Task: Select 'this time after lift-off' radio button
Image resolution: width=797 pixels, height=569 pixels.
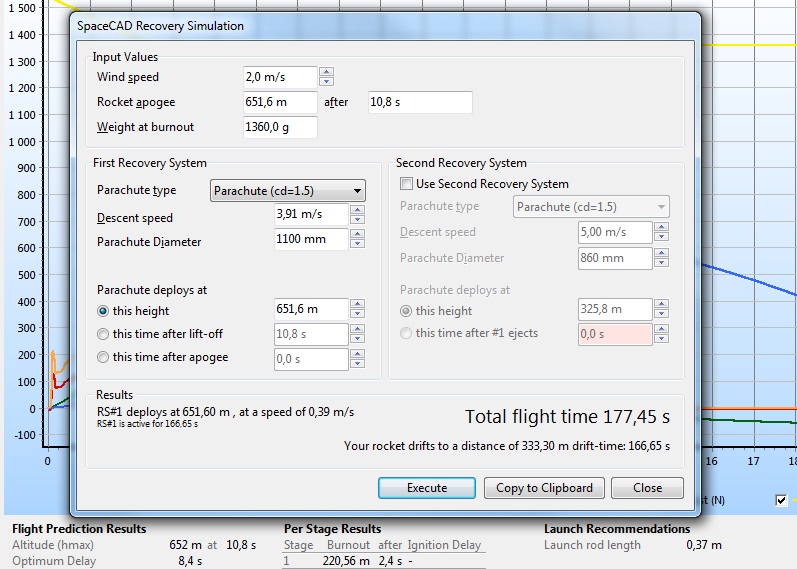Action: point(103,334)
